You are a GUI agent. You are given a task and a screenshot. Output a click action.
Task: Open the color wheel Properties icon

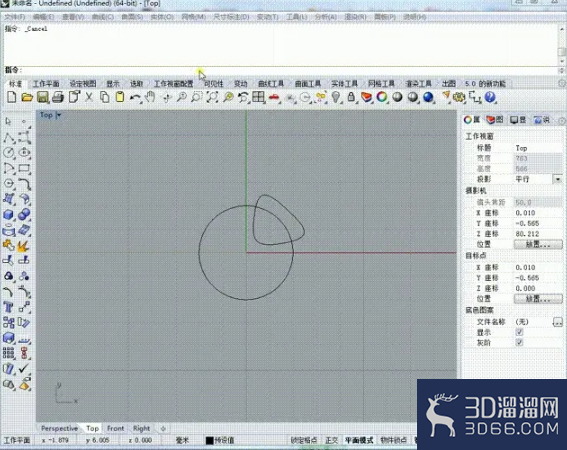382,97
